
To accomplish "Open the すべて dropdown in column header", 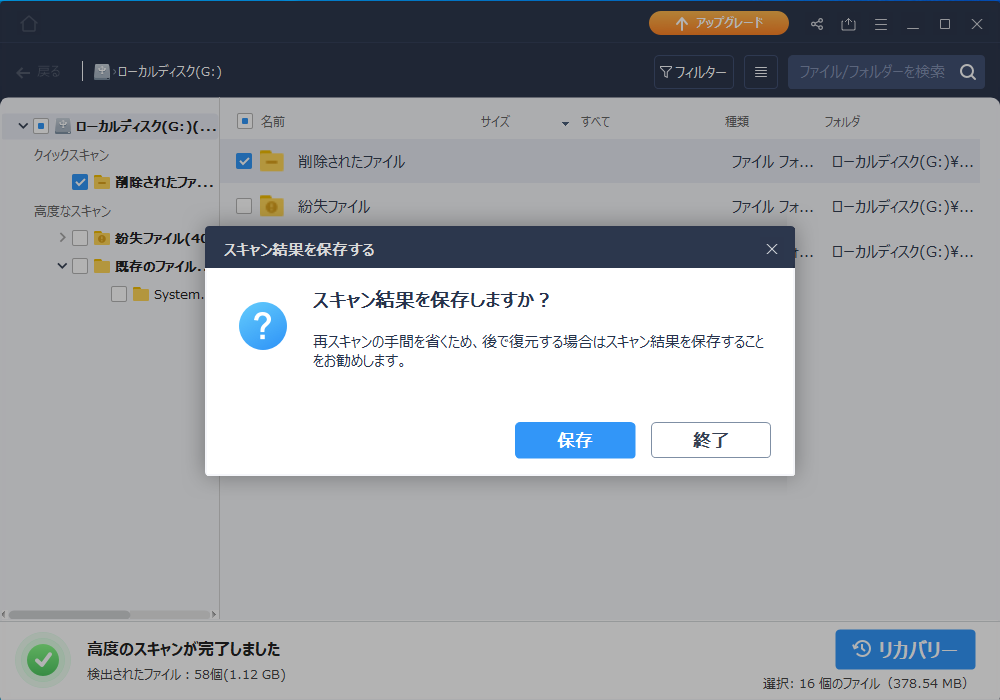I will (565, 123).
